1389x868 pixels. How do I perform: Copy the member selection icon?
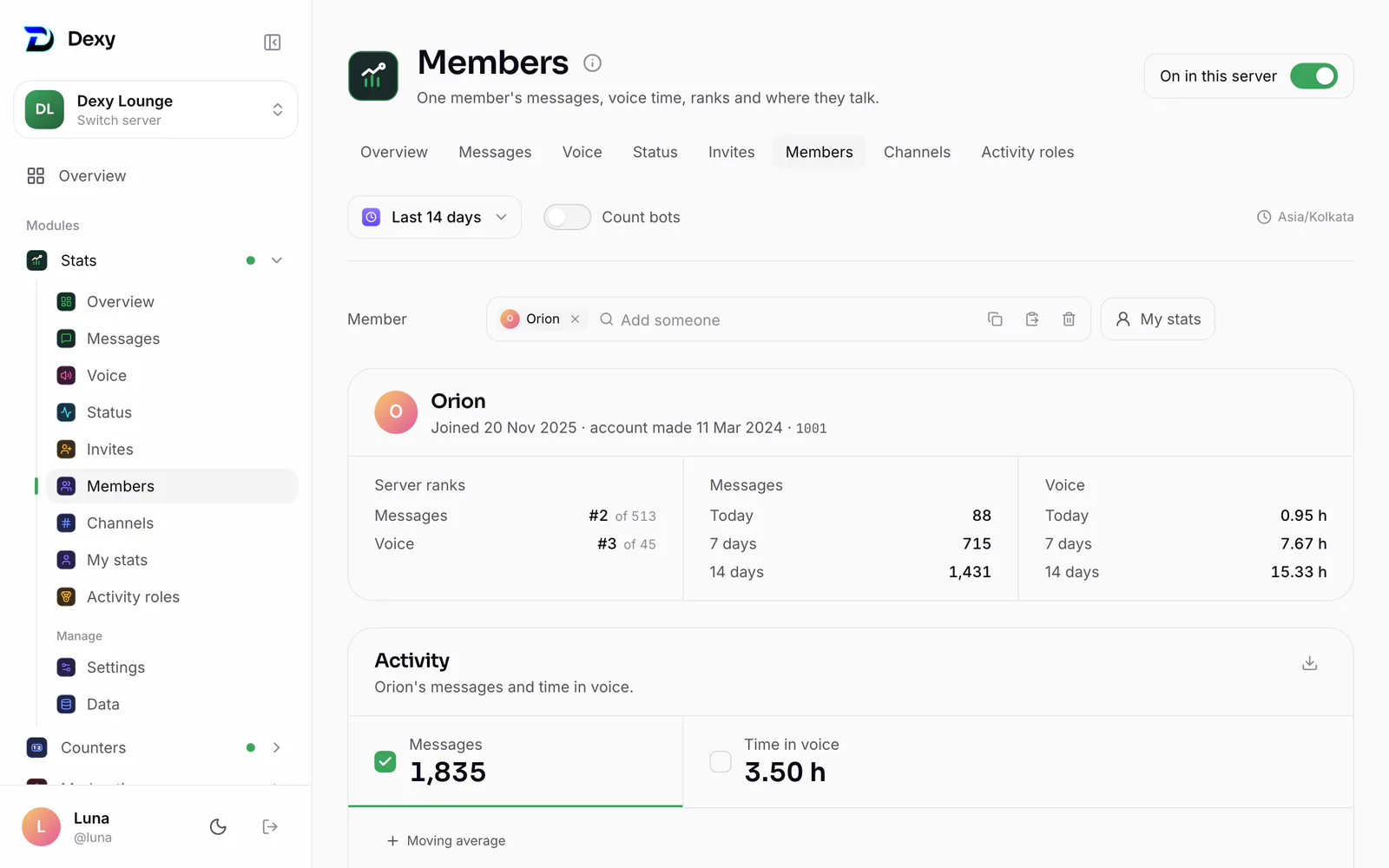[x=995, y=319]
